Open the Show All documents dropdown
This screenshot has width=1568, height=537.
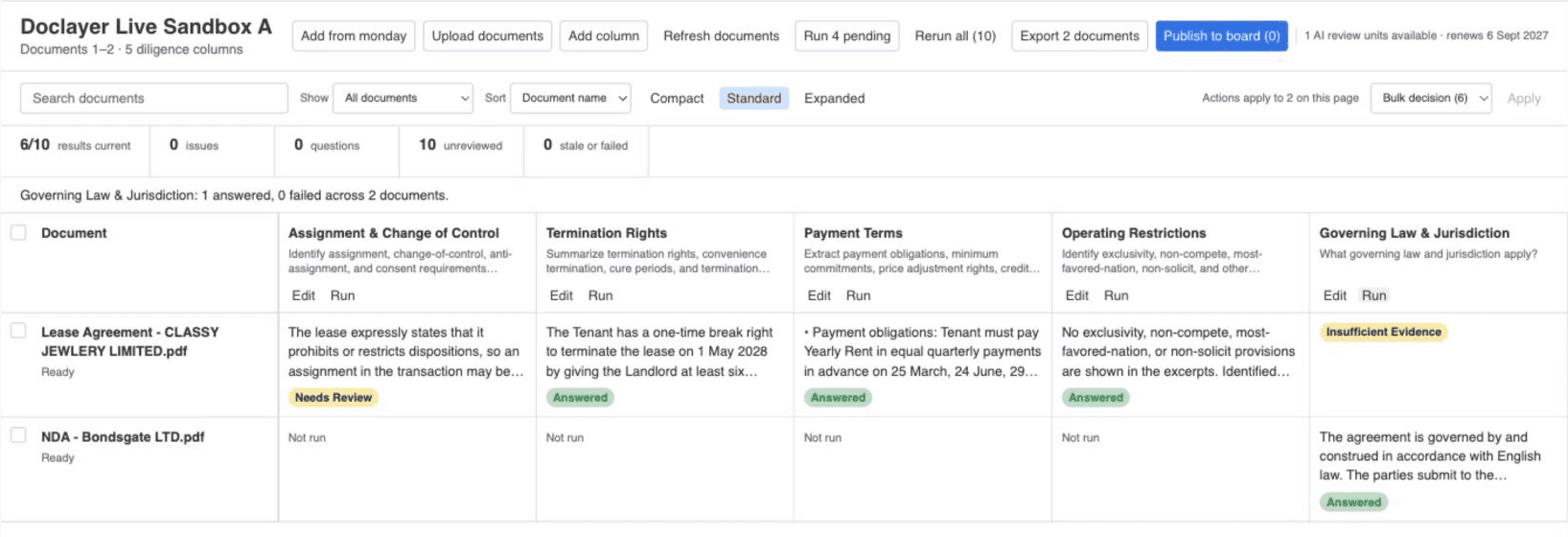403,98
